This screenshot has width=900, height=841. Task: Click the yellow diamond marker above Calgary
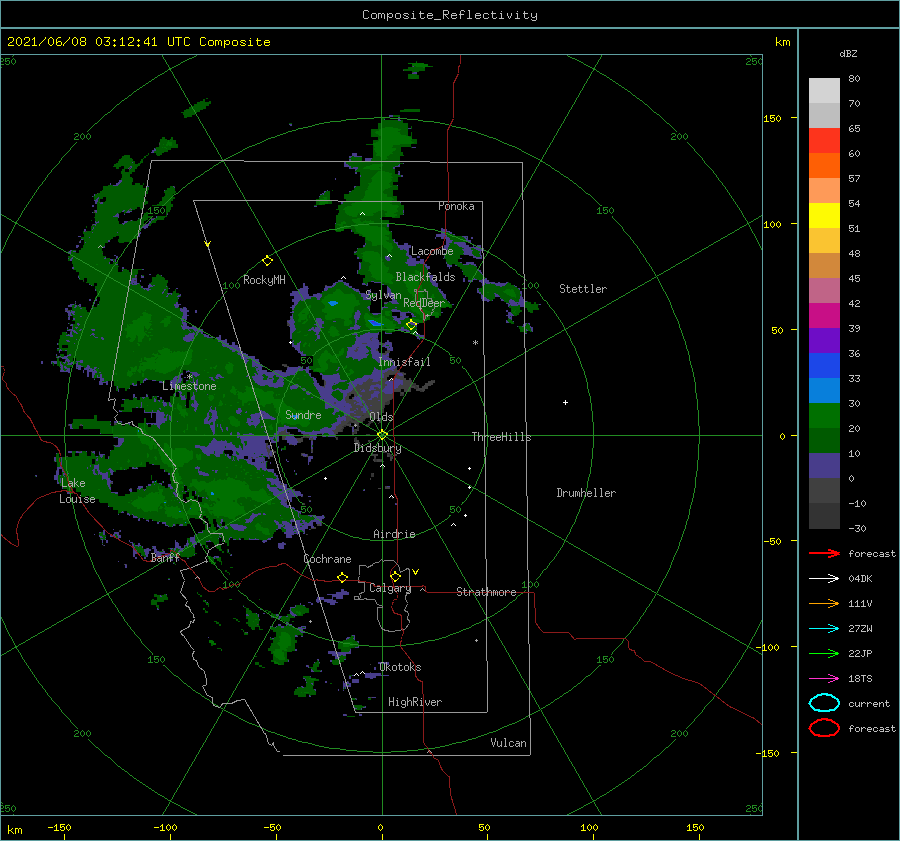395,576
